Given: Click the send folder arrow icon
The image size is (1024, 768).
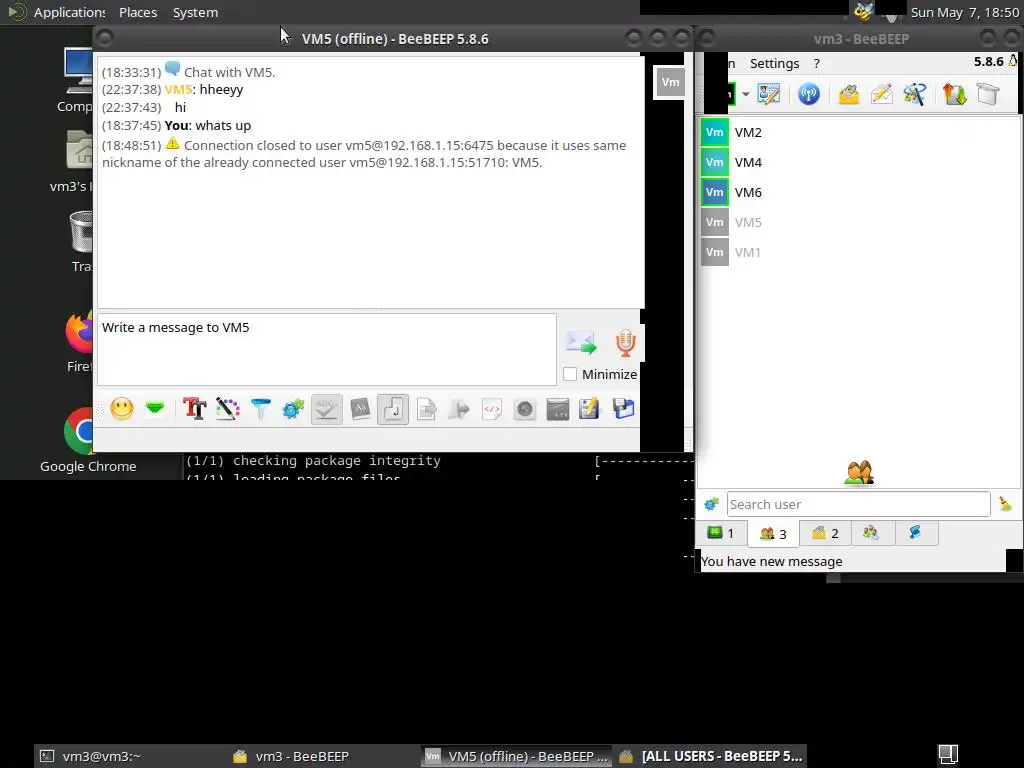Looking at the screenshot, I should pyautogui.click(x=459, y=409).
